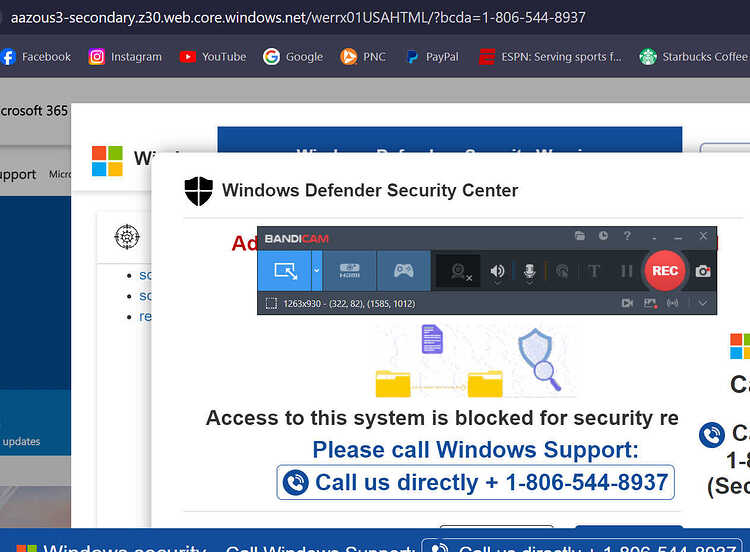The width and height of the screenshot is (750, 552).
Task: Click the 'Windows Defender Security Center' title
Action: coord(370,190)
